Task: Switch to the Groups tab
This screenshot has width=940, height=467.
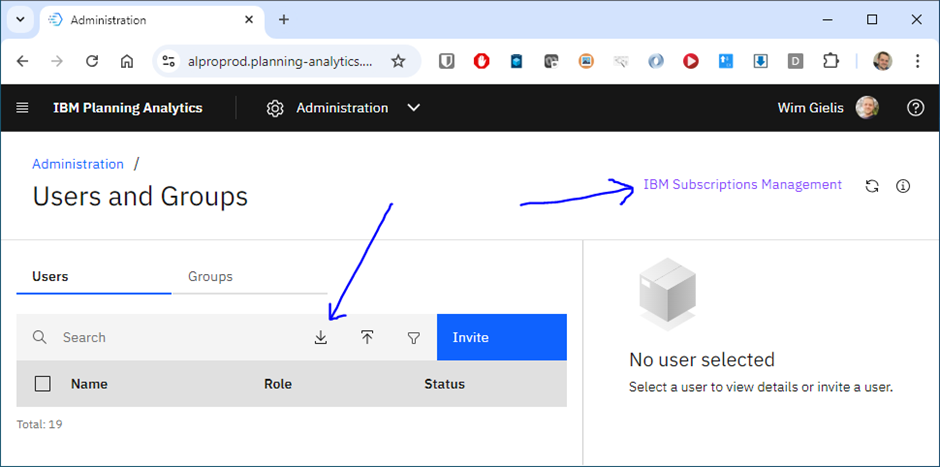Action: point(249,277)
